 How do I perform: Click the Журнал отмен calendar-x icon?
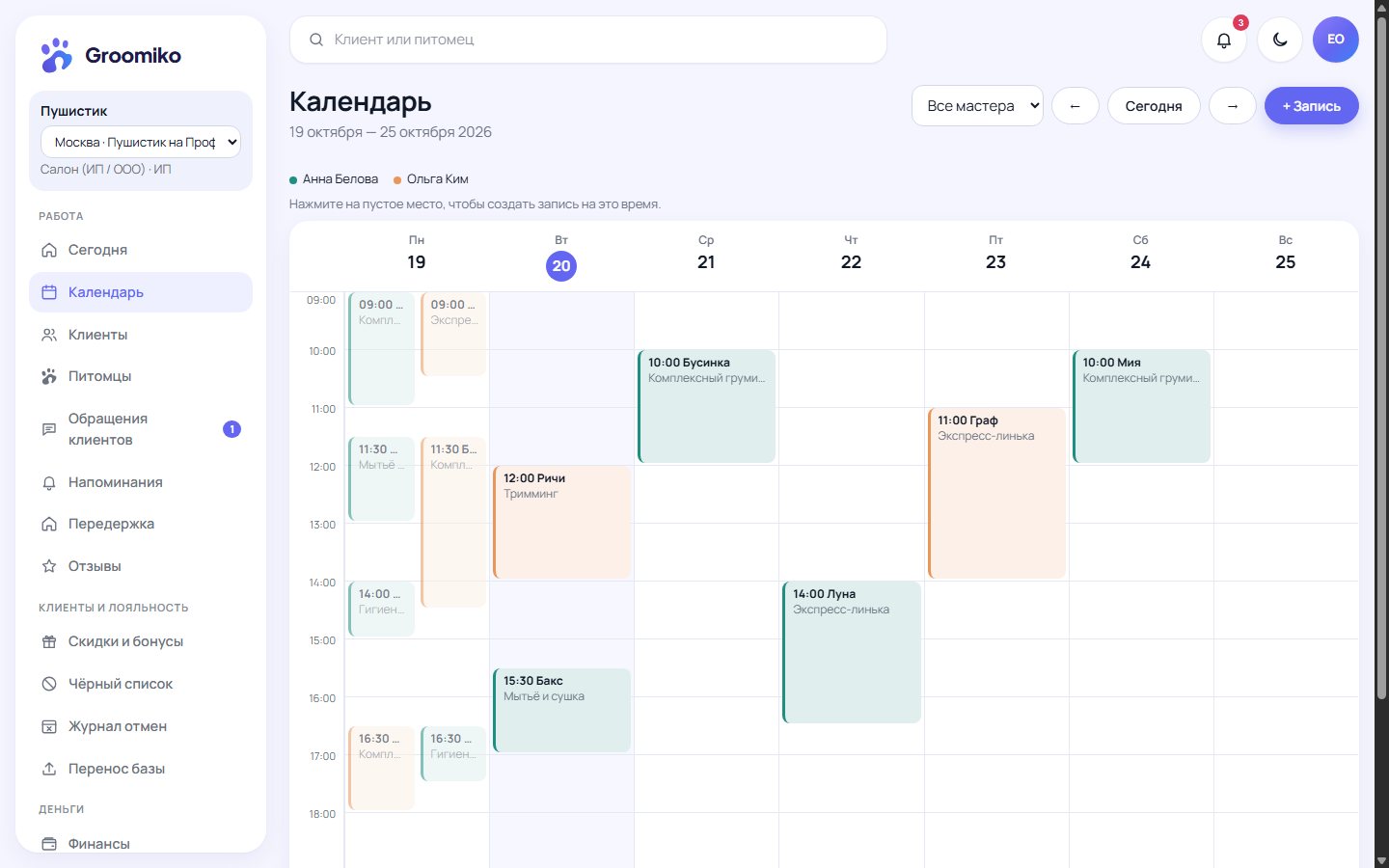[x=49, y=726]
